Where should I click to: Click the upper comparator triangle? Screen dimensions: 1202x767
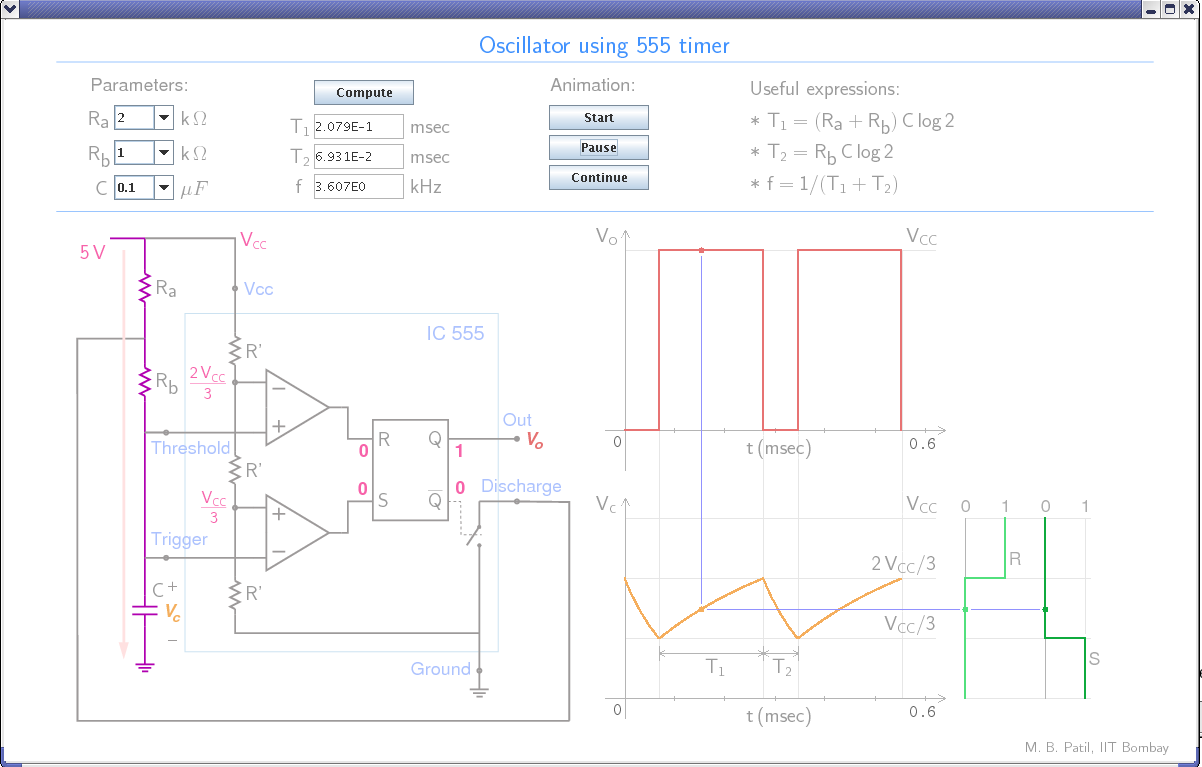[297, 407]
